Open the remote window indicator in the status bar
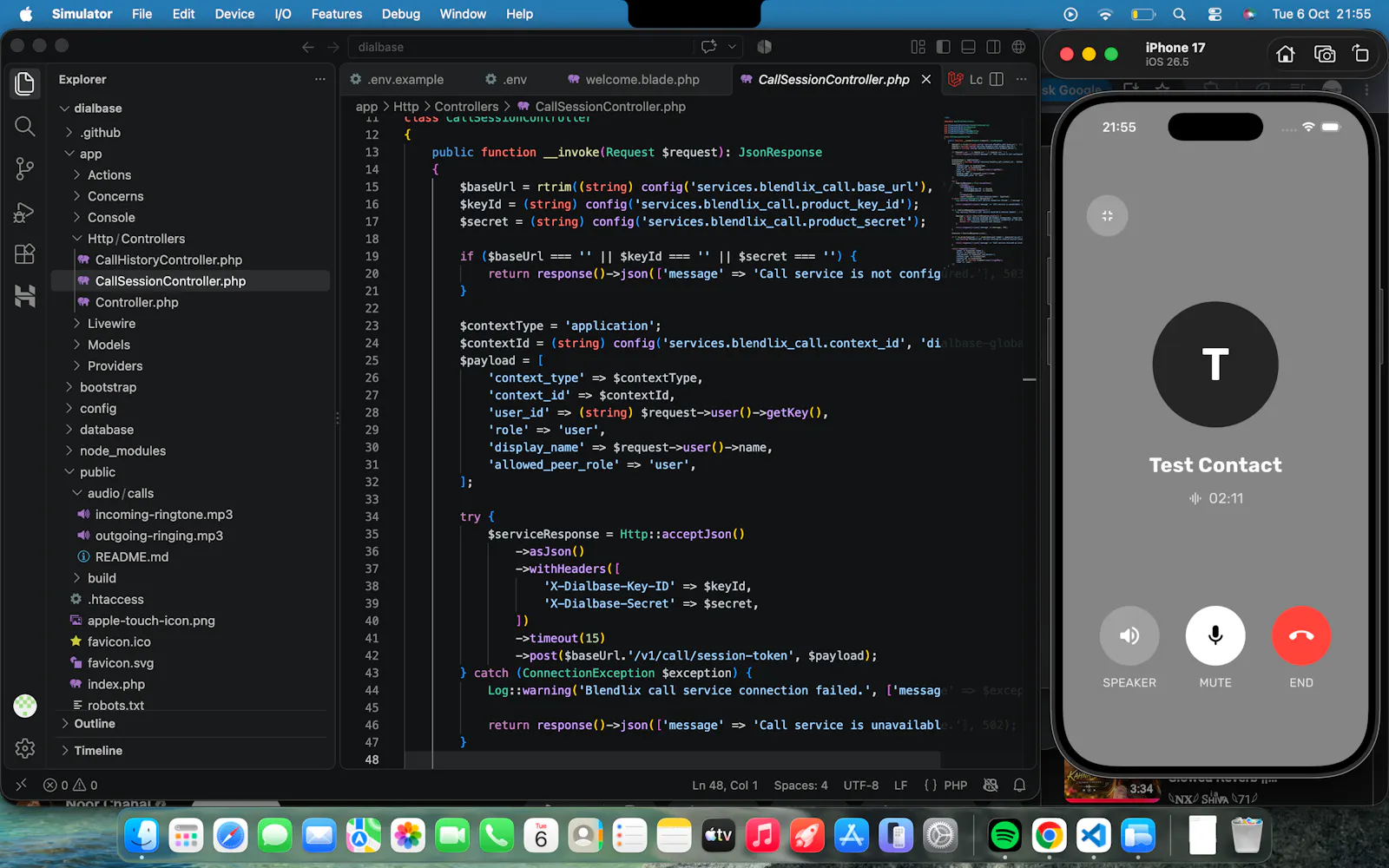1389x868 pixels. (22, 785)
